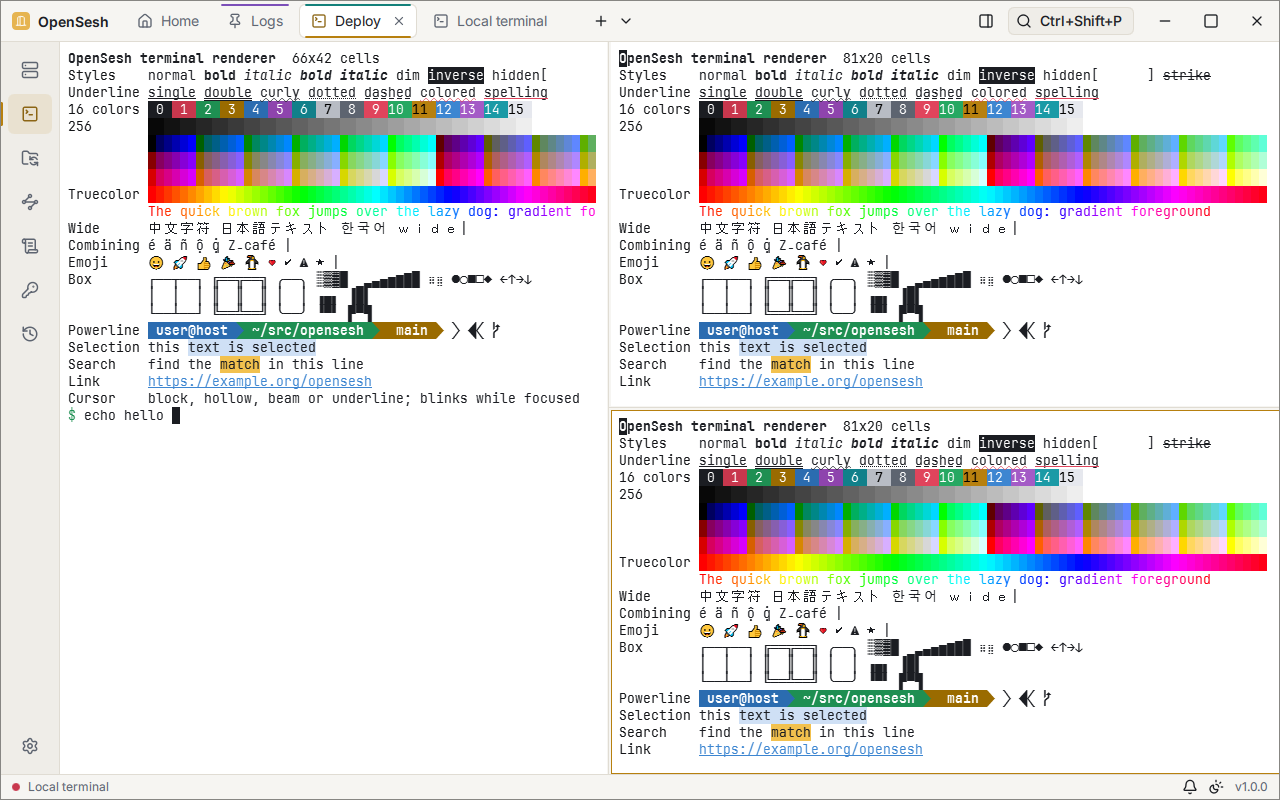Viewport: 1280px width, 800px height.
Task: Open example.org link in upper-right terminal pane
Action: coord(811,381)
